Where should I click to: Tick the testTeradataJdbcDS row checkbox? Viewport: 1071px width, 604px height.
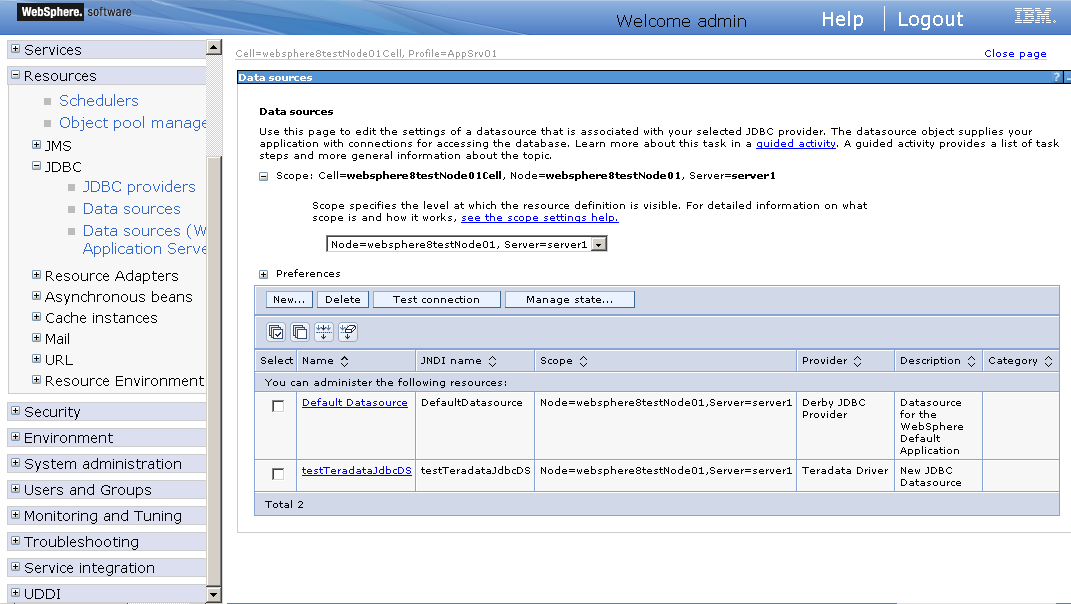[x=278, y=474]
